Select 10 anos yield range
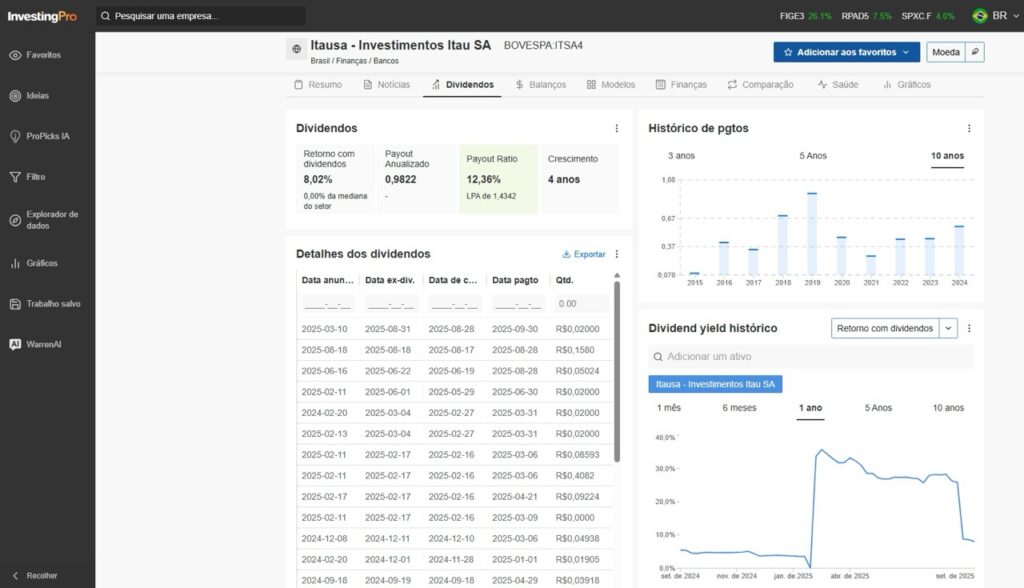 (x=948, y=408)
